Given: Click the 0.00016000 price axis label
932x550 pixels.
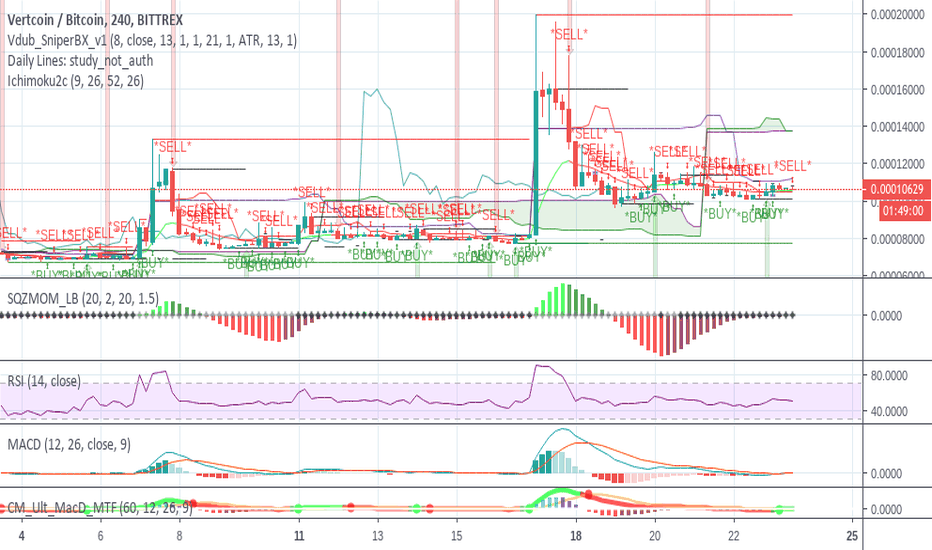Looking at the screenshot, I should coord(898,90).
